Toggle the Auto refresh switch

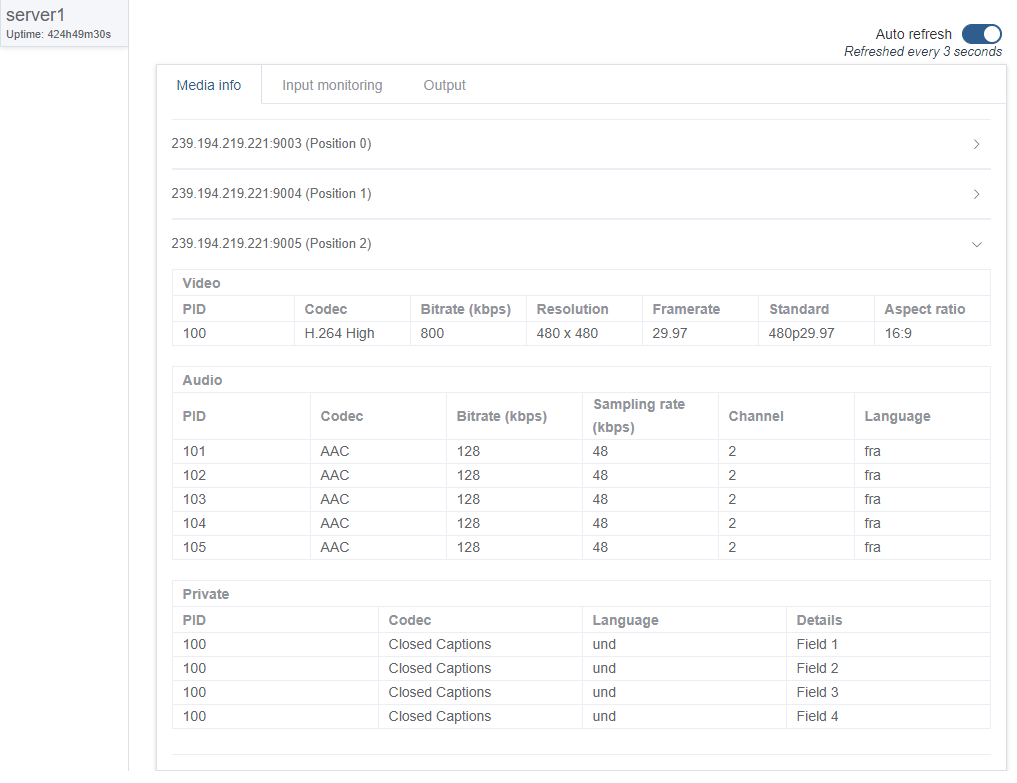pyautogui.click(x=981, y=34)
